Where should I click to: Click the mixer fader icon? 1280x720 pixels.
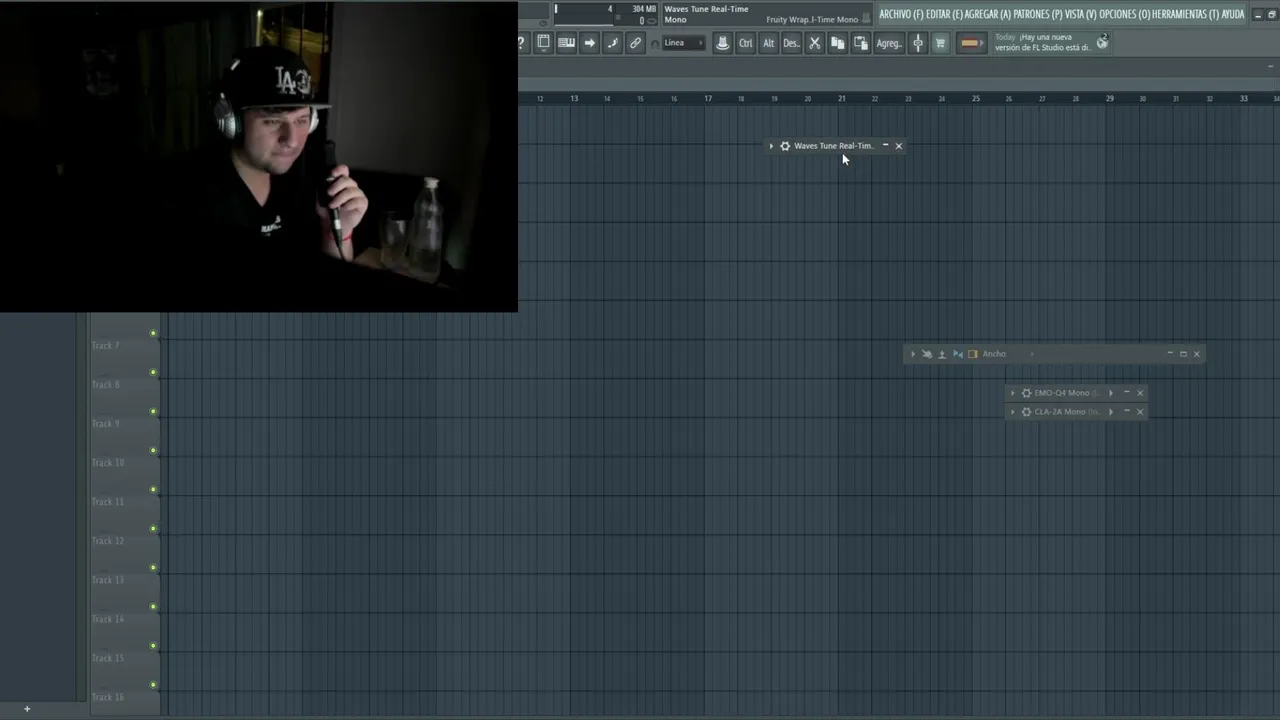point(918,43)
